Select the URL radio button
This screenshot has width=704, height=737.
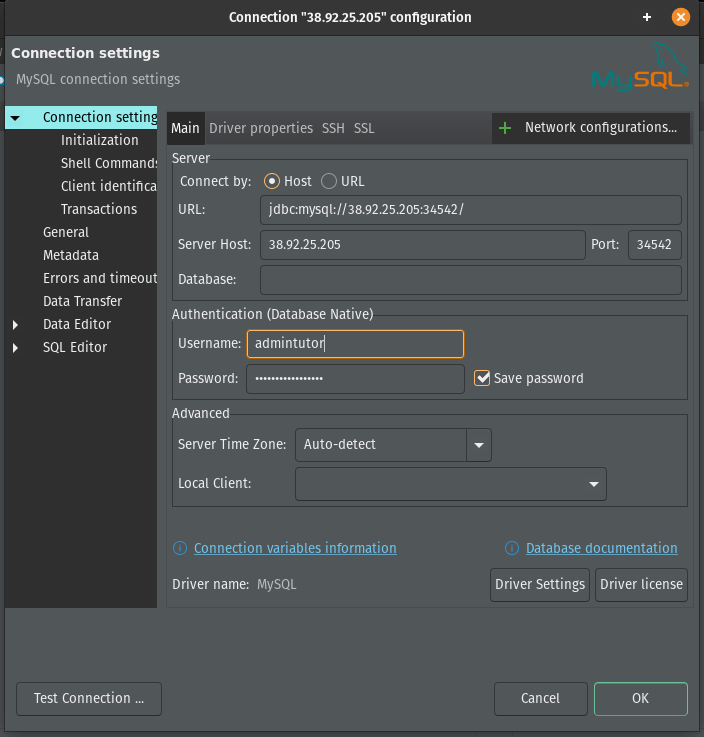(x=329, y=181)
